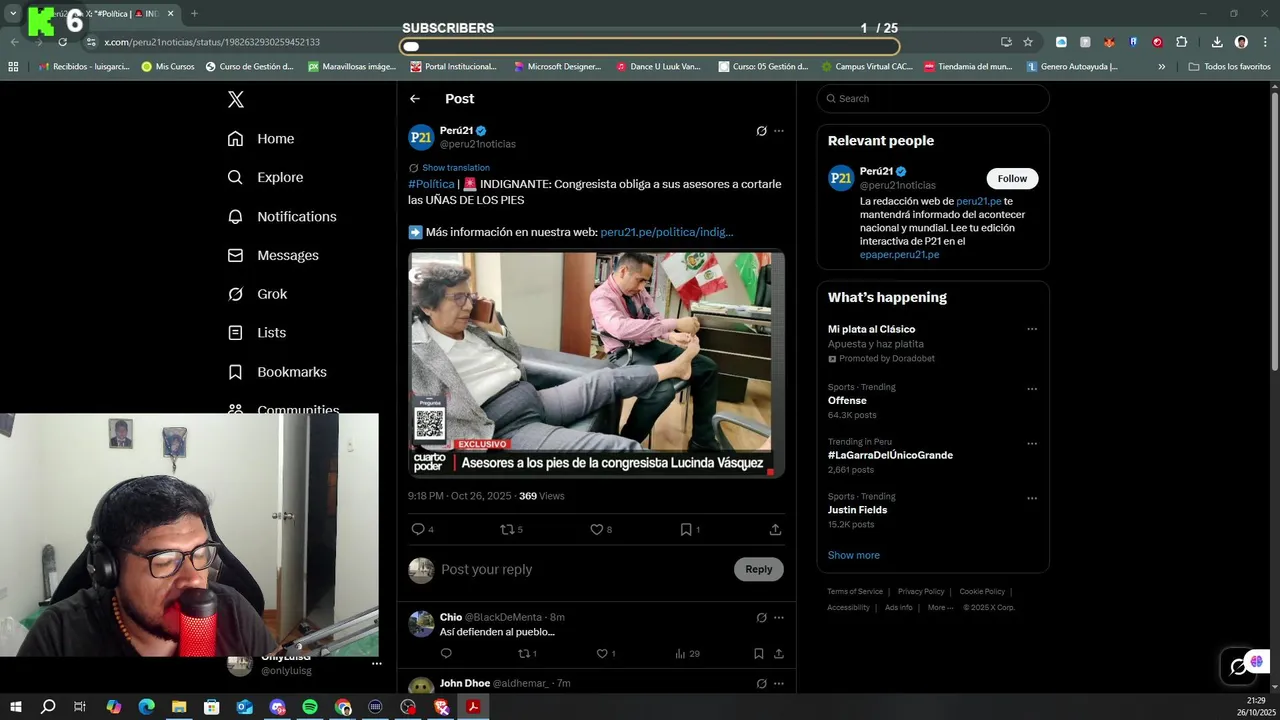
Task: Open the Justin Fields trend
Action: point(857,510)
